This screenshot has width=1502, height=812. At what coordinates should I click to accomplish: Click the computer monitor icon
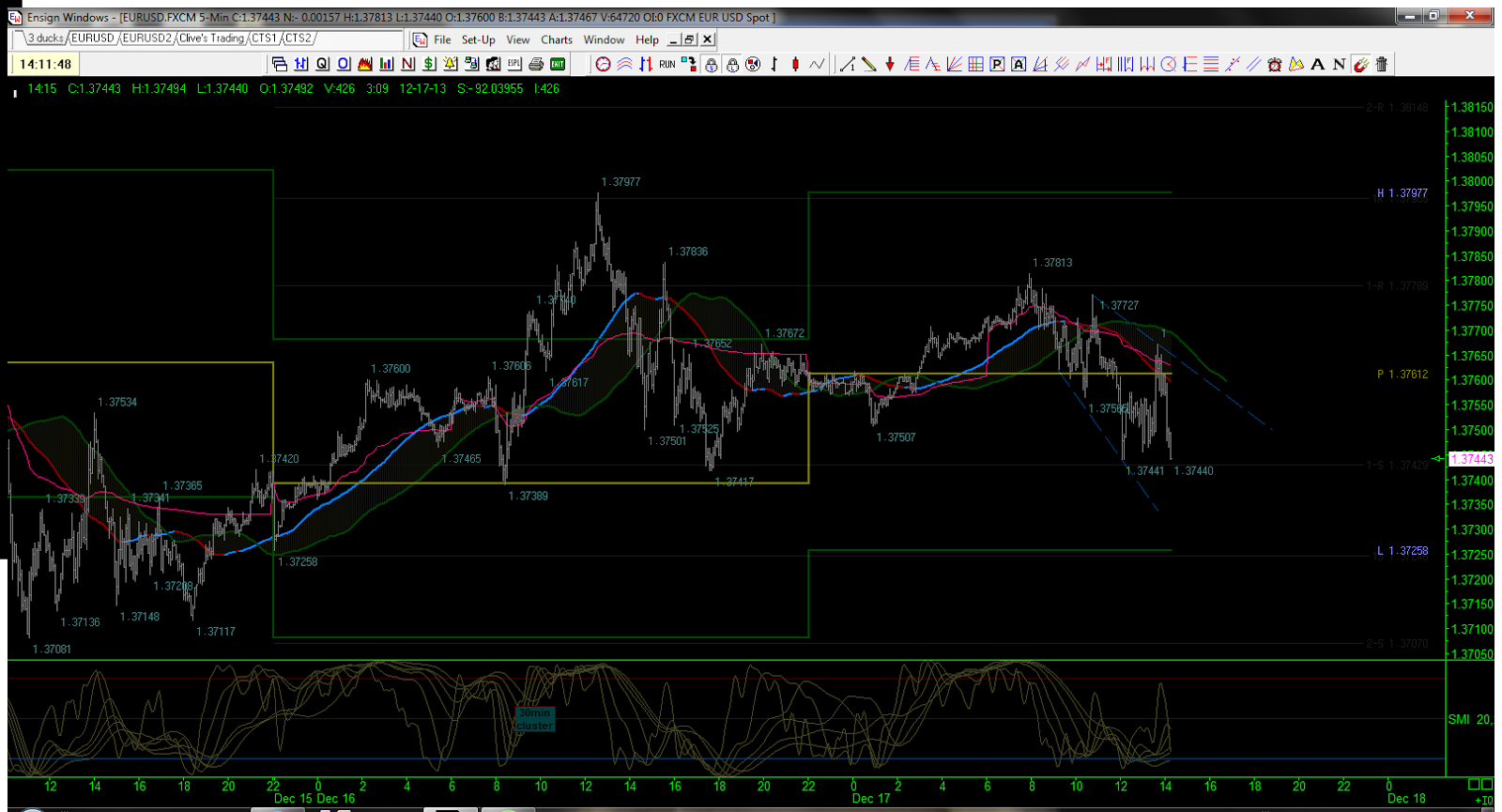coord(471,64)
